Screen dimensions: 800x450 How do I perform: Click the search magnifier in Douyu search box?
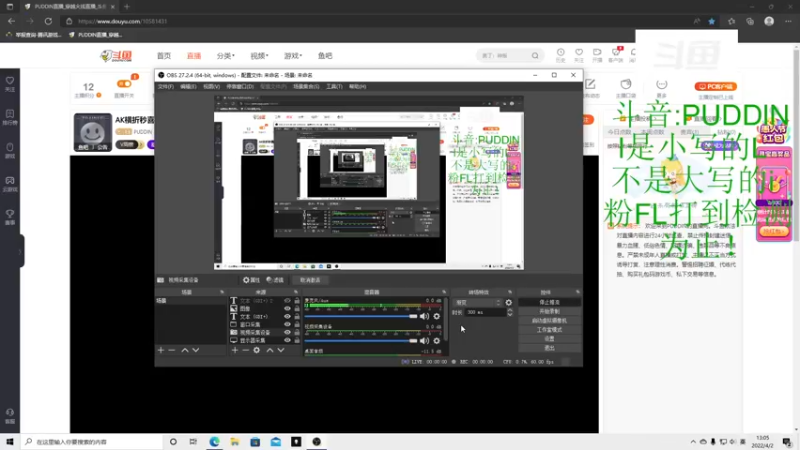tap(535, 56)
